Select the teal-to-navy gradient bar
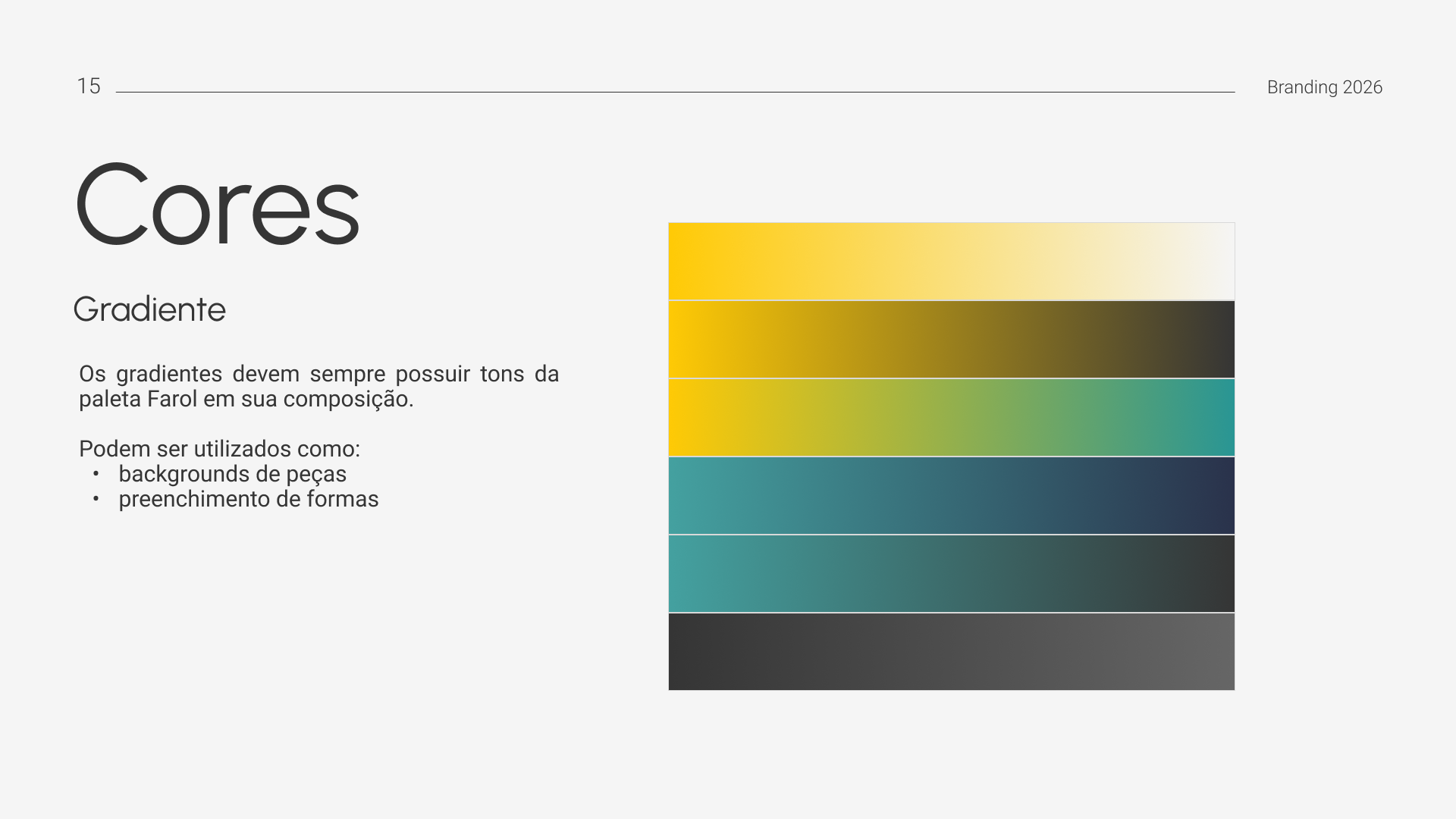1456x819 pixels. coord(951,495)
